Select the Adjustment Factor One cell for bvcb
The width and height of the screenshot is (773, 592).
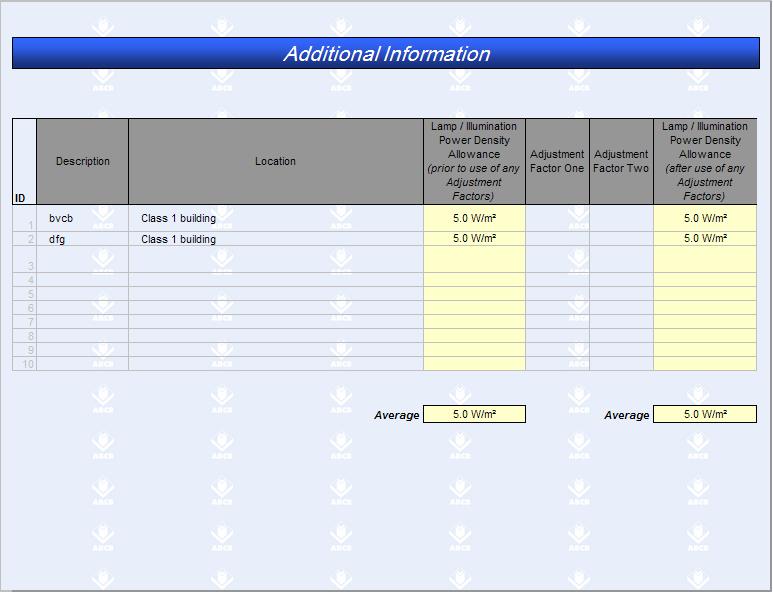557,218
